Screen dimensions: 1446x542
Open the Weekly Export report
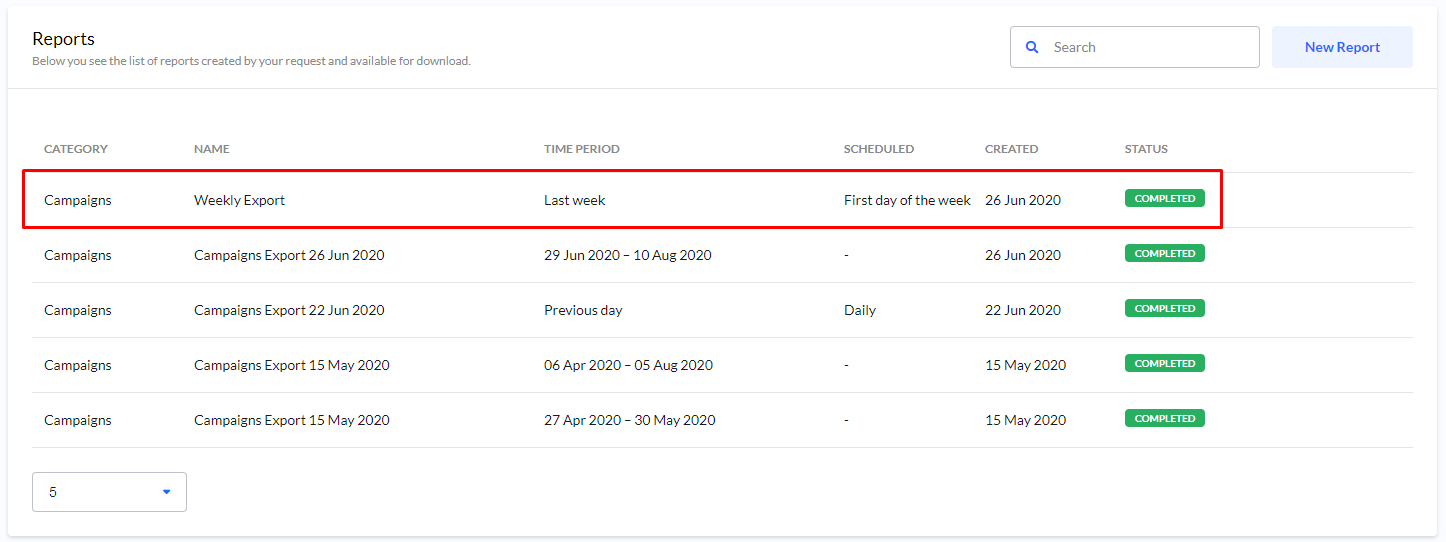(x=239, y=200)
